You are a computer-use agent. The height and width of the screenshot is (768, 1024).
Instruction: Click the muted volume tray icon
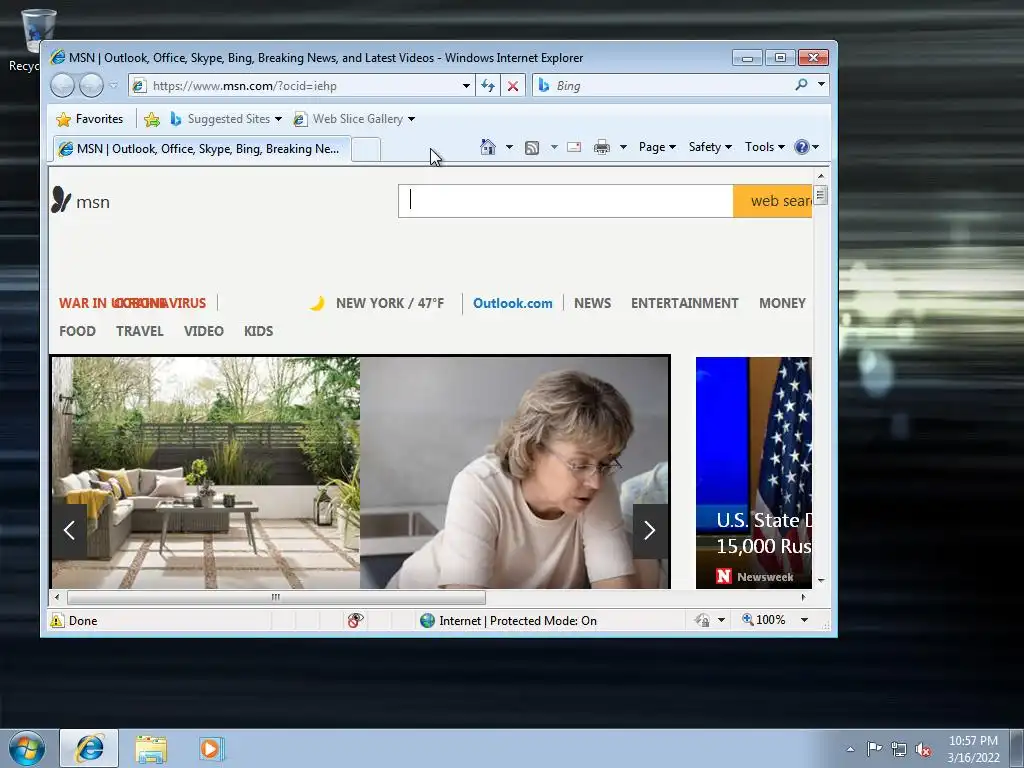click(923, 749)
